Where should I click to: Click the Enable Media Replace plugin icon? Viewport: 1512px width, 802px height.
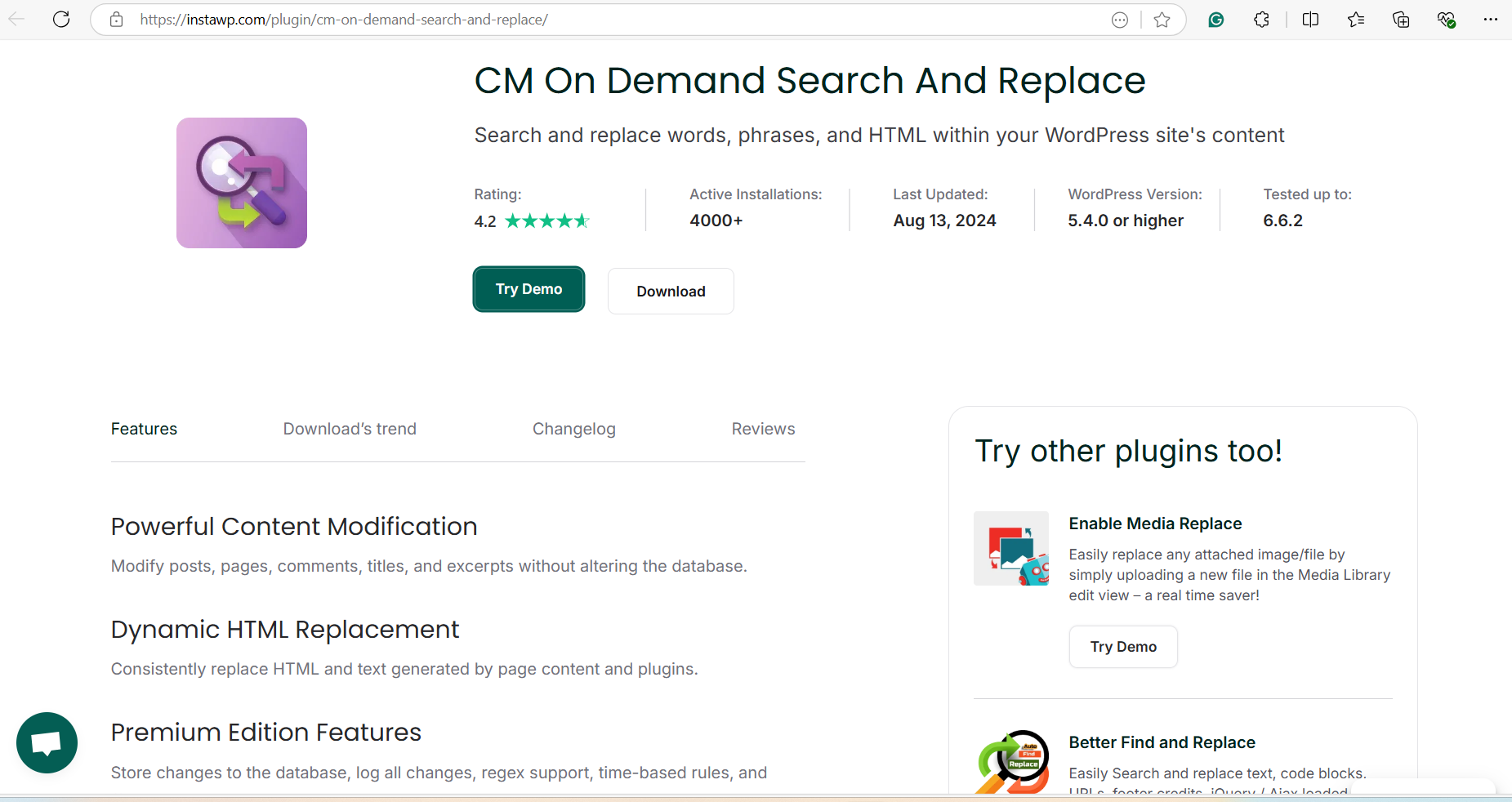(1011, 549)
